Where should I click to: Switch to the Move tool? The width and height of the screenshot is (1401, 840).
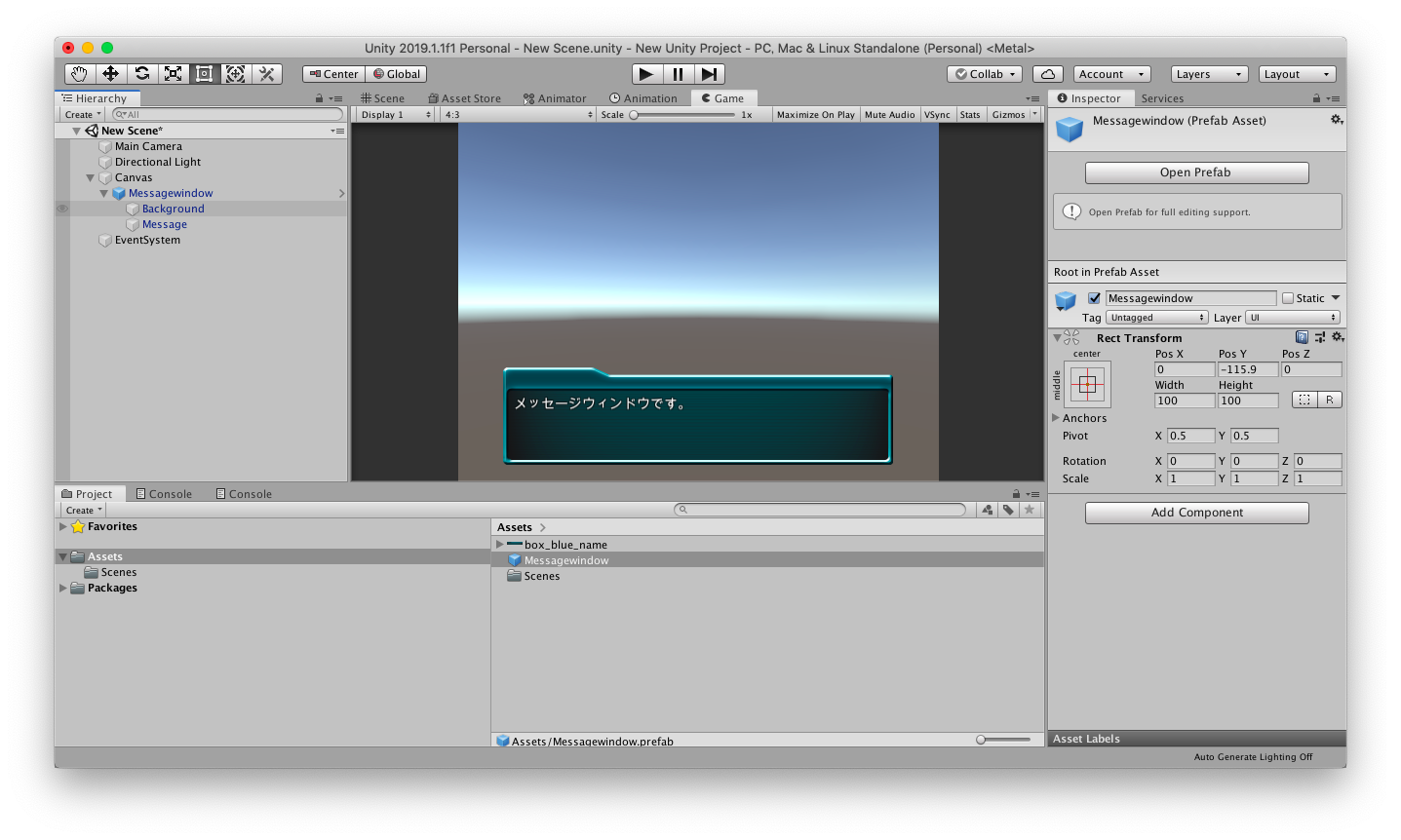[110, 73]
